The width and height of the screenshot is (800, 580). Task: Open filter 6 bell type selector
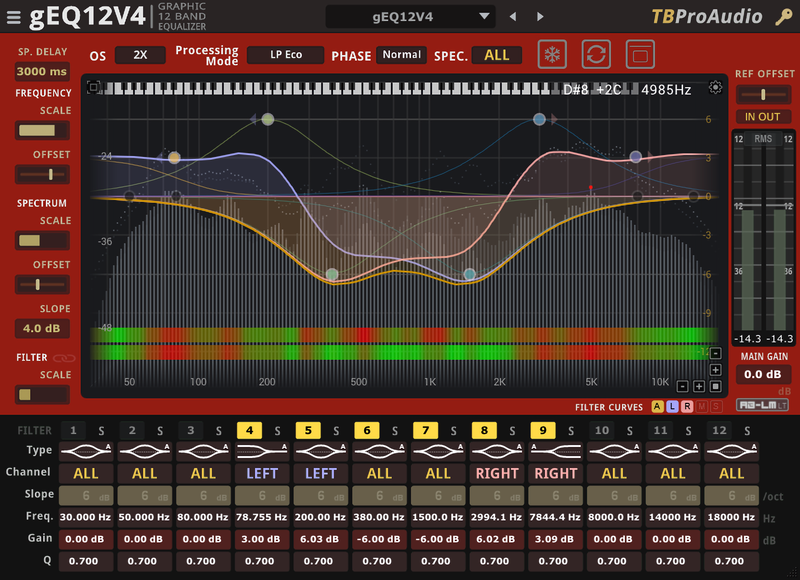379,451
